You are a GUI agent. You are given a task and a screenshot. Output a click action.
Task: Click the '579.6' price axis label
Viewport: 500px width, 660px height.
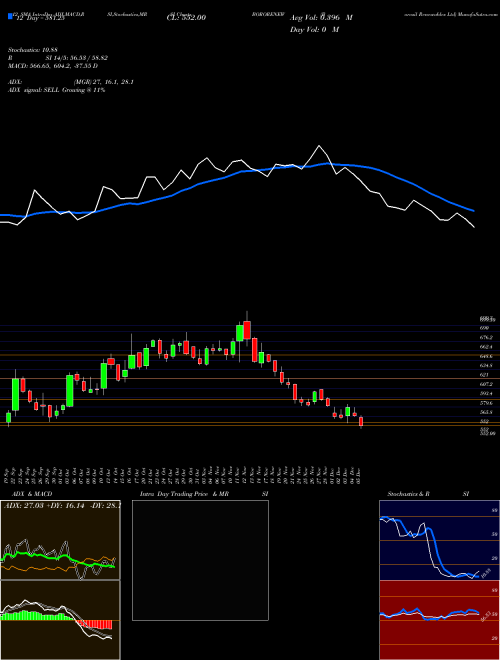tap(486, 403)
